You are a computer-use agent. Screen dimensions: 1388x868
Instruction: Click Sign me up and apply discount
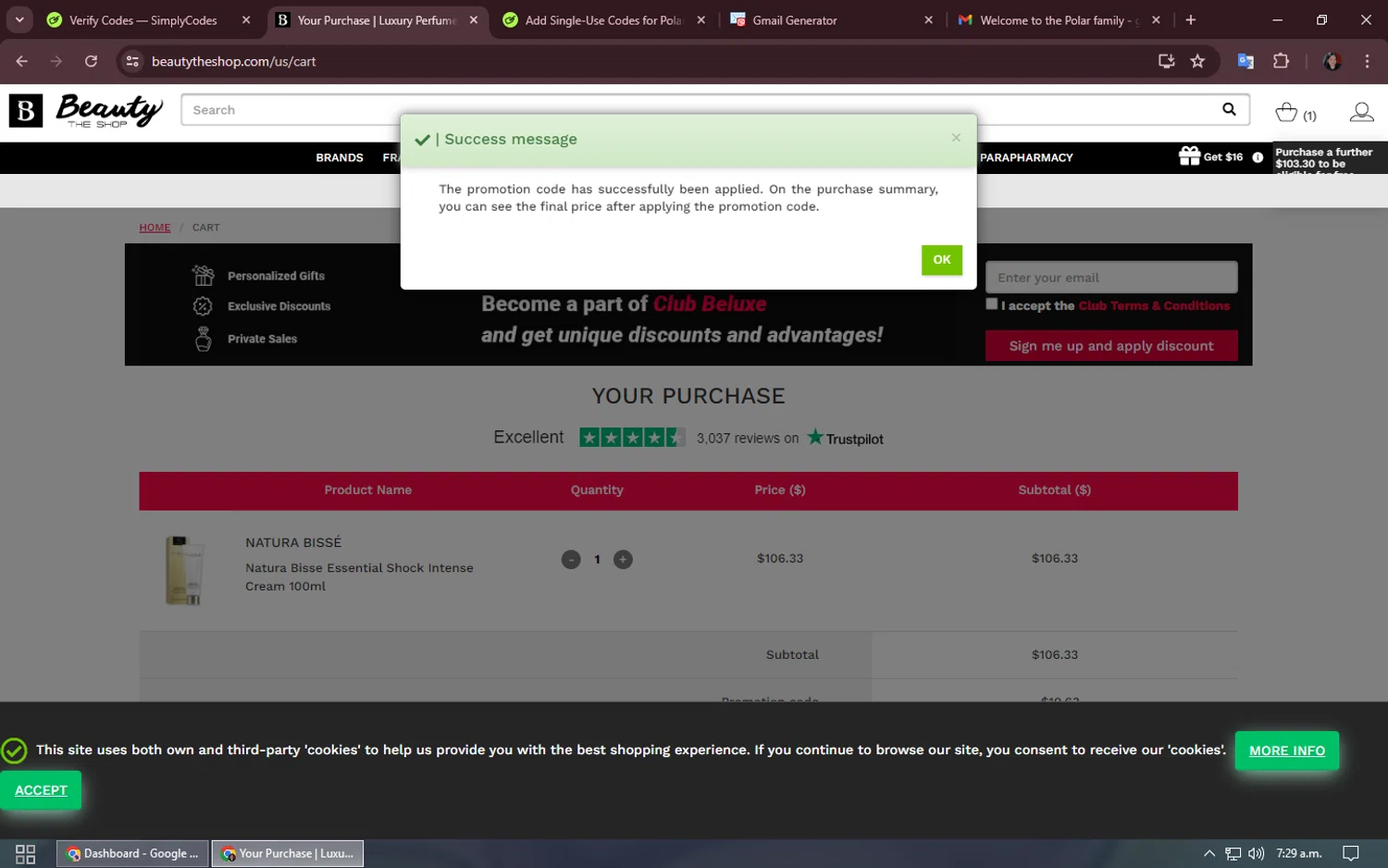click(x=1111, y=346)
